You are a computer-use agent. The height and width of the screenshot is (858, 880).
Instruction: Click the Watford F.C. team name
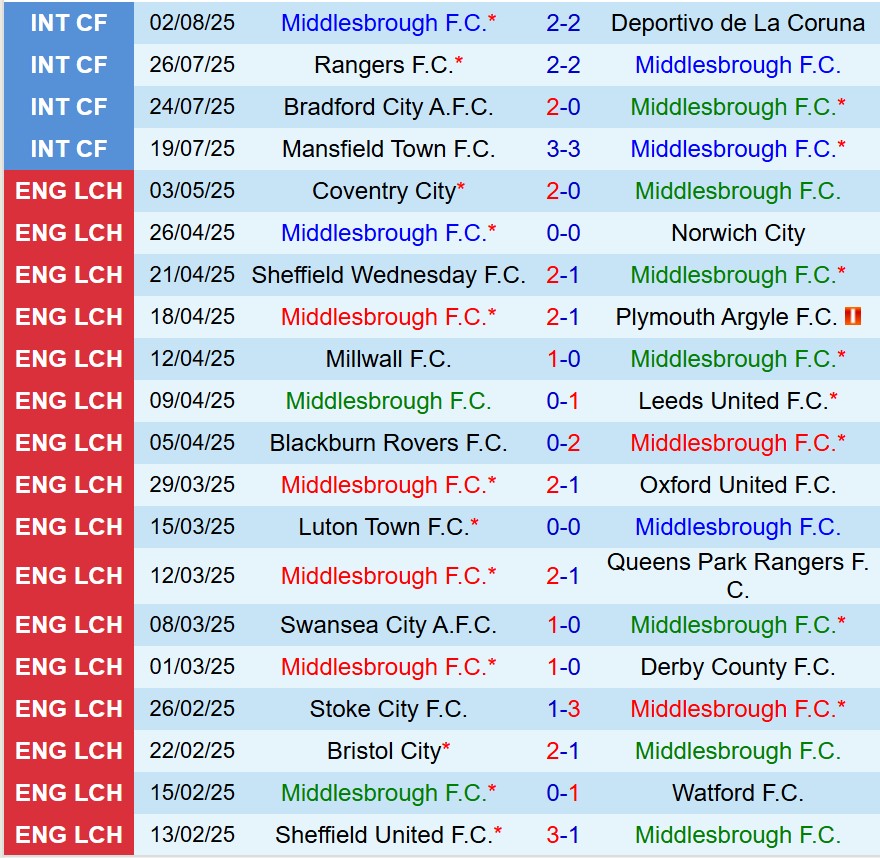tap(737, 793)
